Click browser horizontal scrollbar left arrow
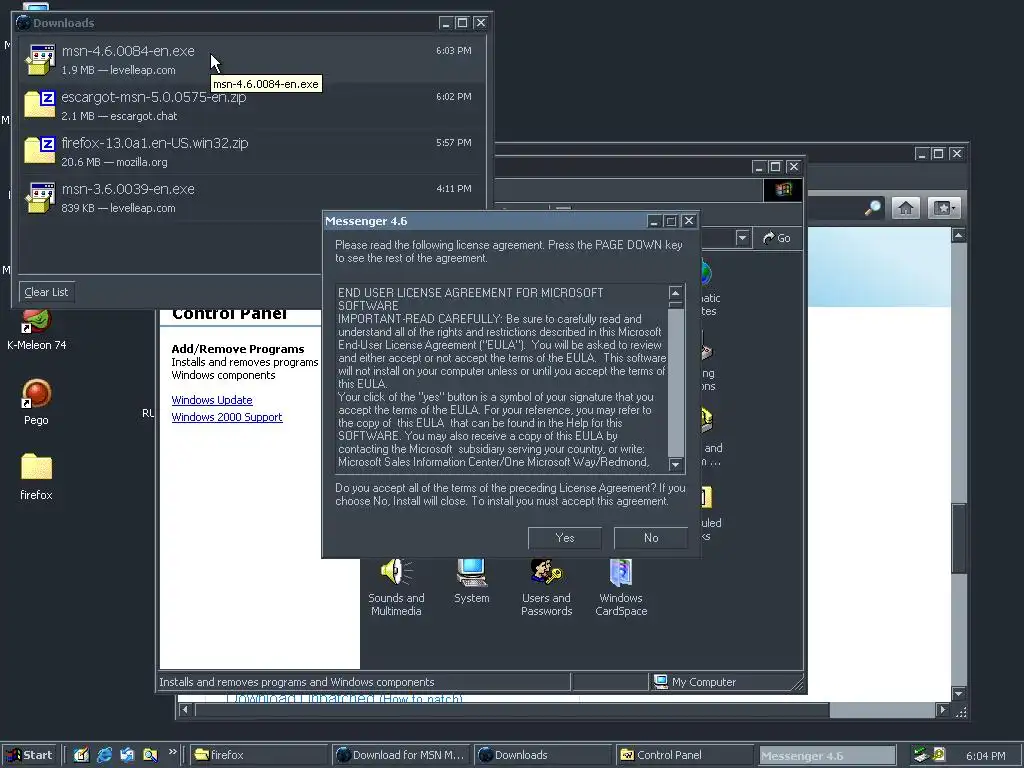This screenshot has width=1024, height=768. [x=185, y=709]
